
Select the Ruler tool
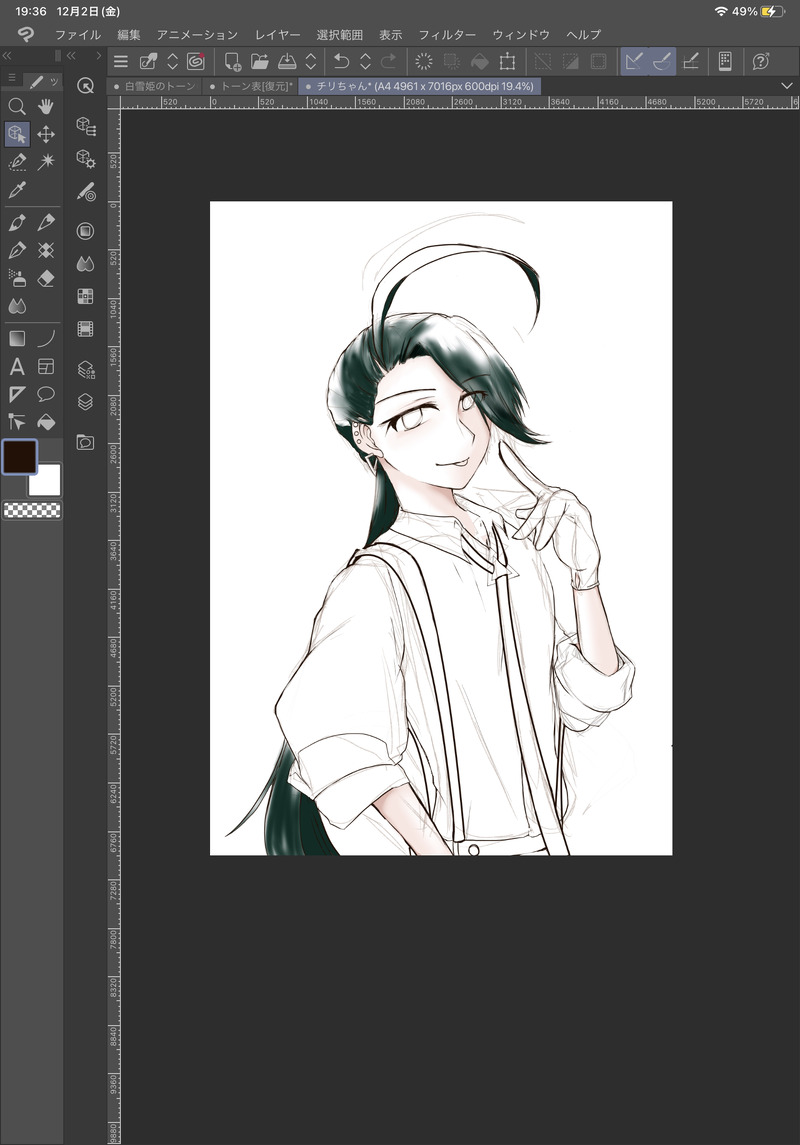tap(17, 394)
